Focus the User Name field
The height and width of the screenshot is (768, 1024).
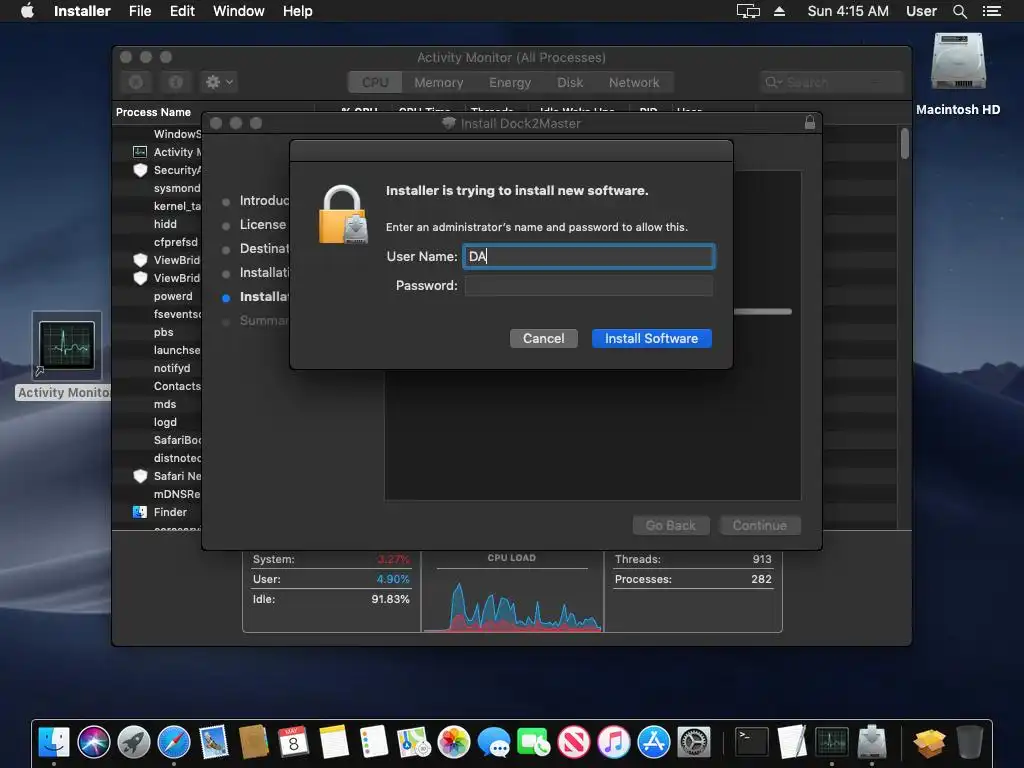click(588, 256)
